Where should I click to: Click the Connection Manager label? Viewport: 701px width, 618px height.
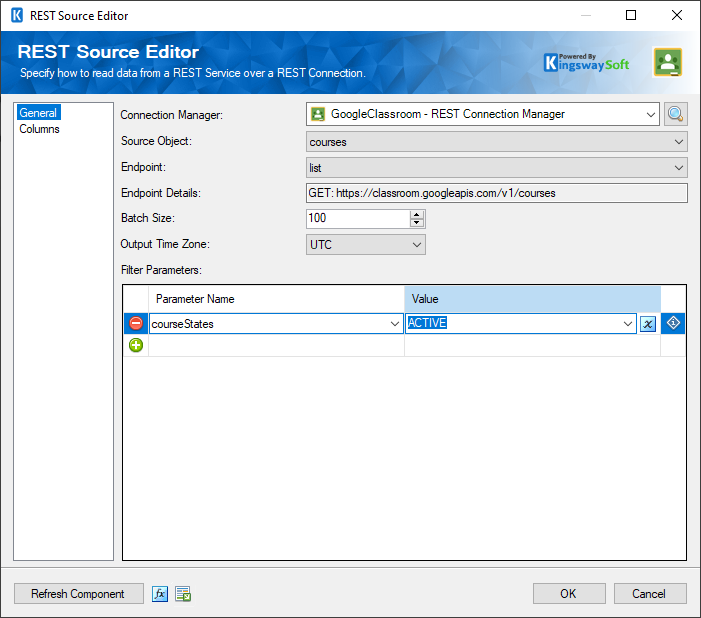[172, 115]
